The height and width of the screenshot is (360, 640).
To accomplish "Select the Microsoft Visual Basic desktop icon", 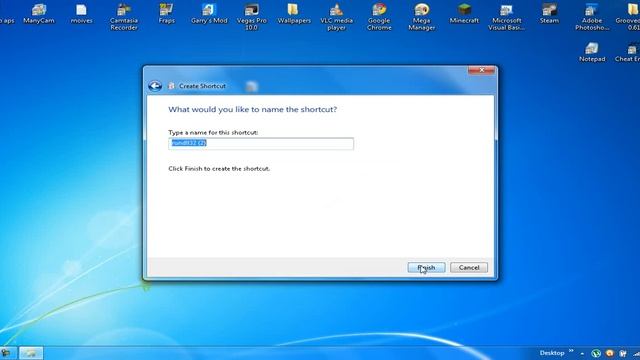I will click(x=507, y=17).
